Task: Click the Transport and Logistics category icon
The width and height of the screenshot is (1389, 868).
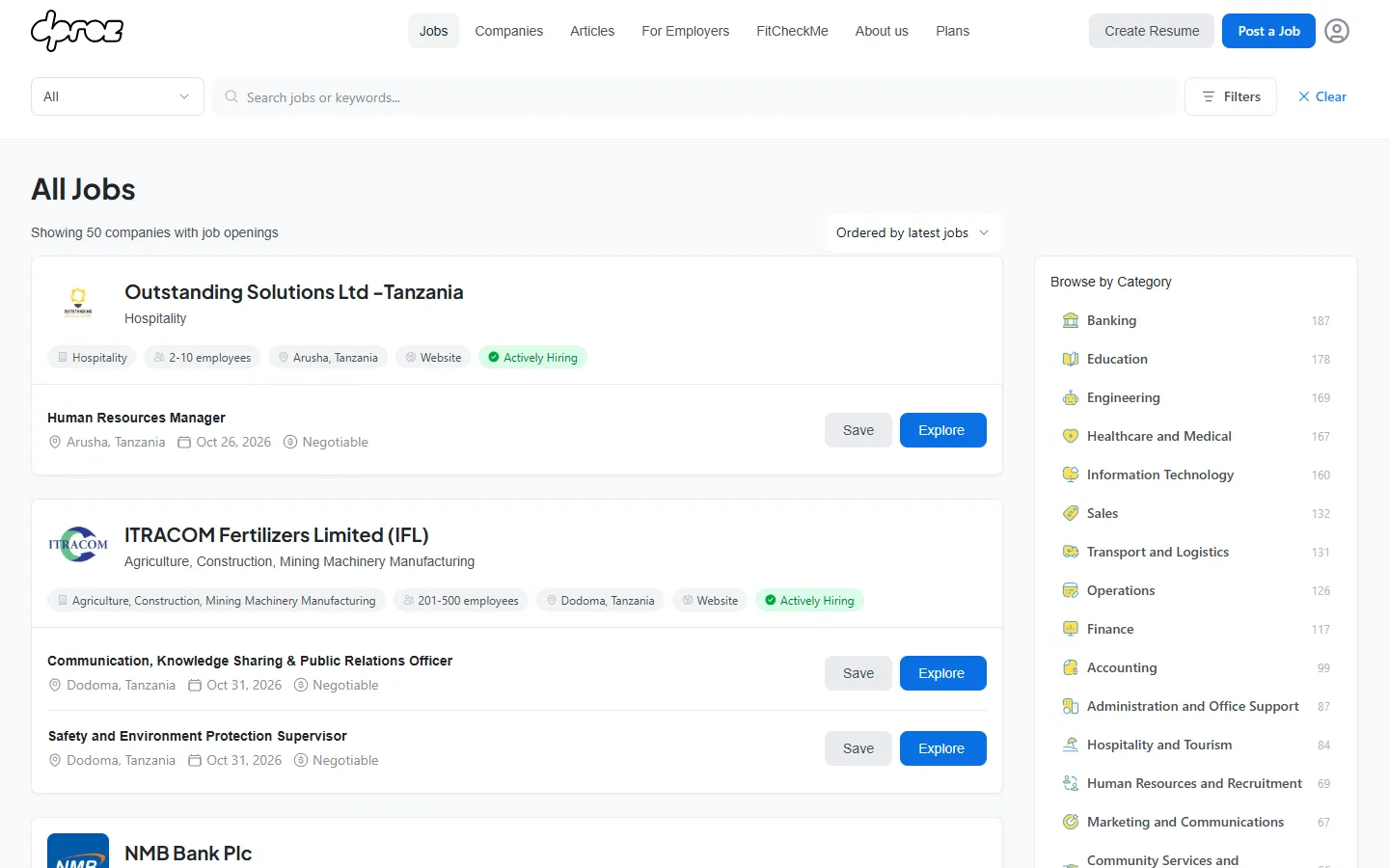Action: 1071,552
